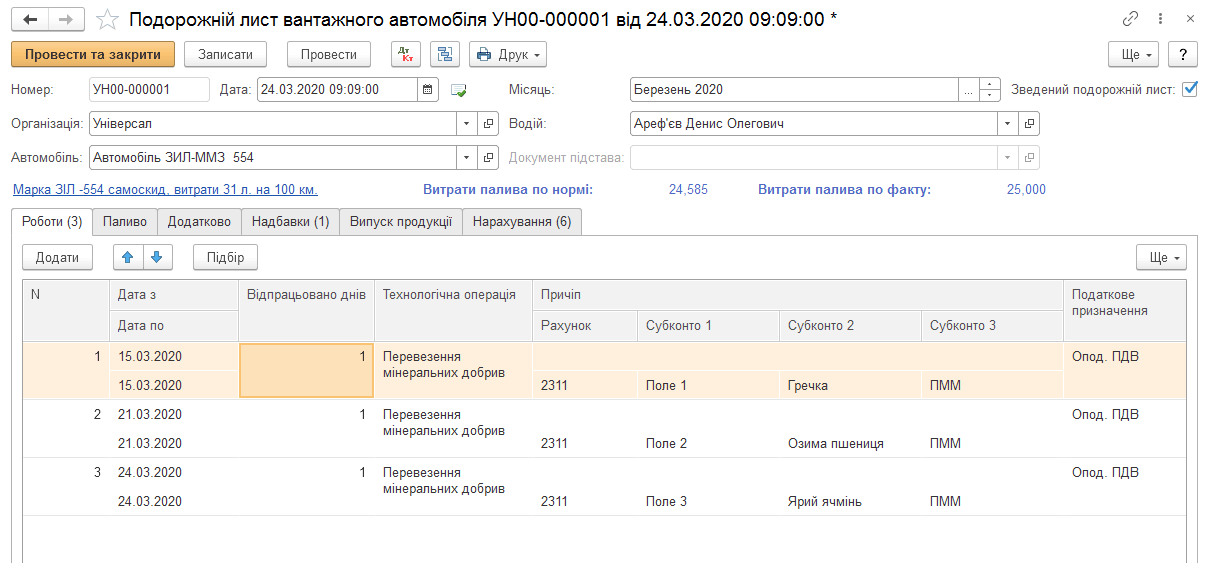The image size is (1207, 563).
Task: Switch to Надбавки (1) tab
Action: point(290,222)
